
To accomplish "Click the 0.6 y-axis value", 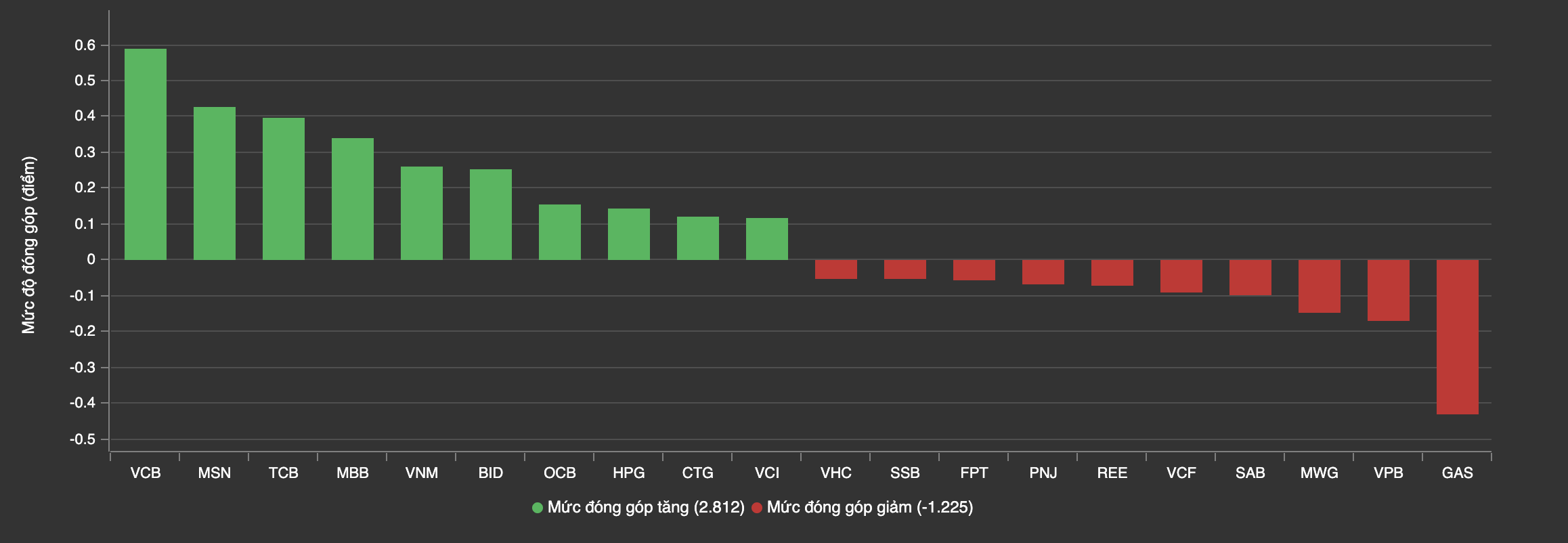I will click(x=86, y=45).
